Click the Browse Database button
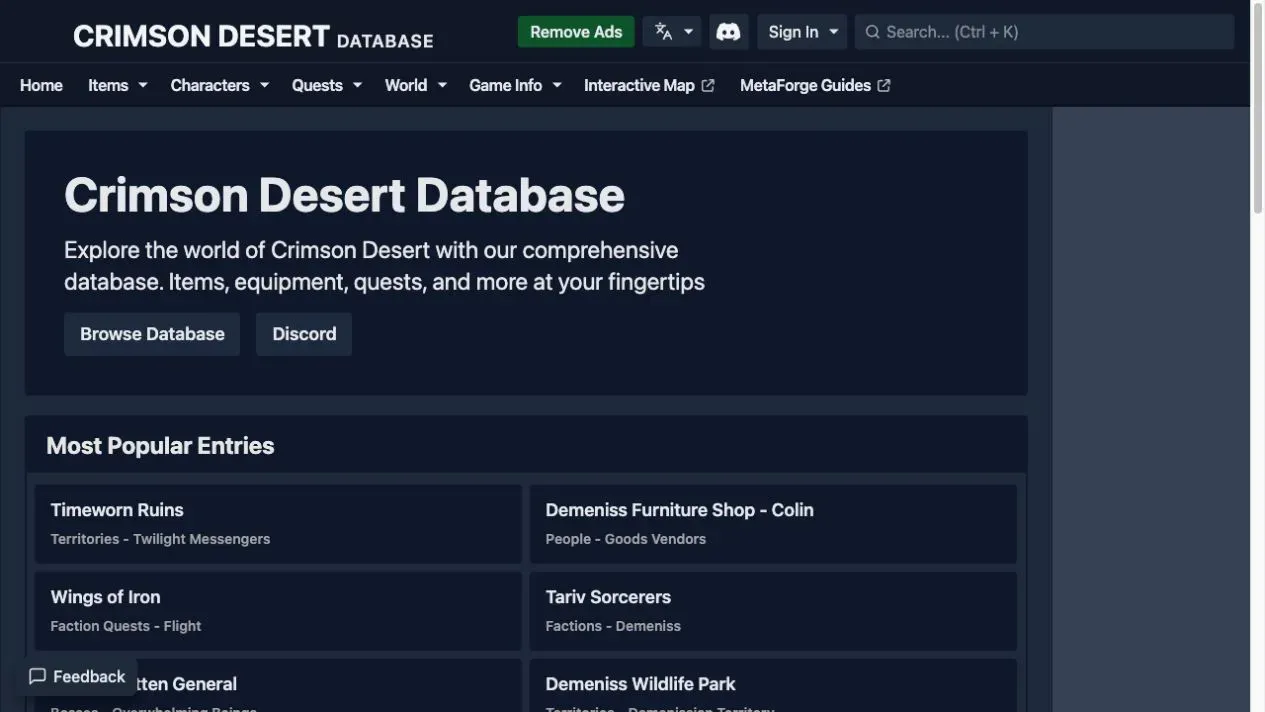1265x712 pixels. click(152, 334)
